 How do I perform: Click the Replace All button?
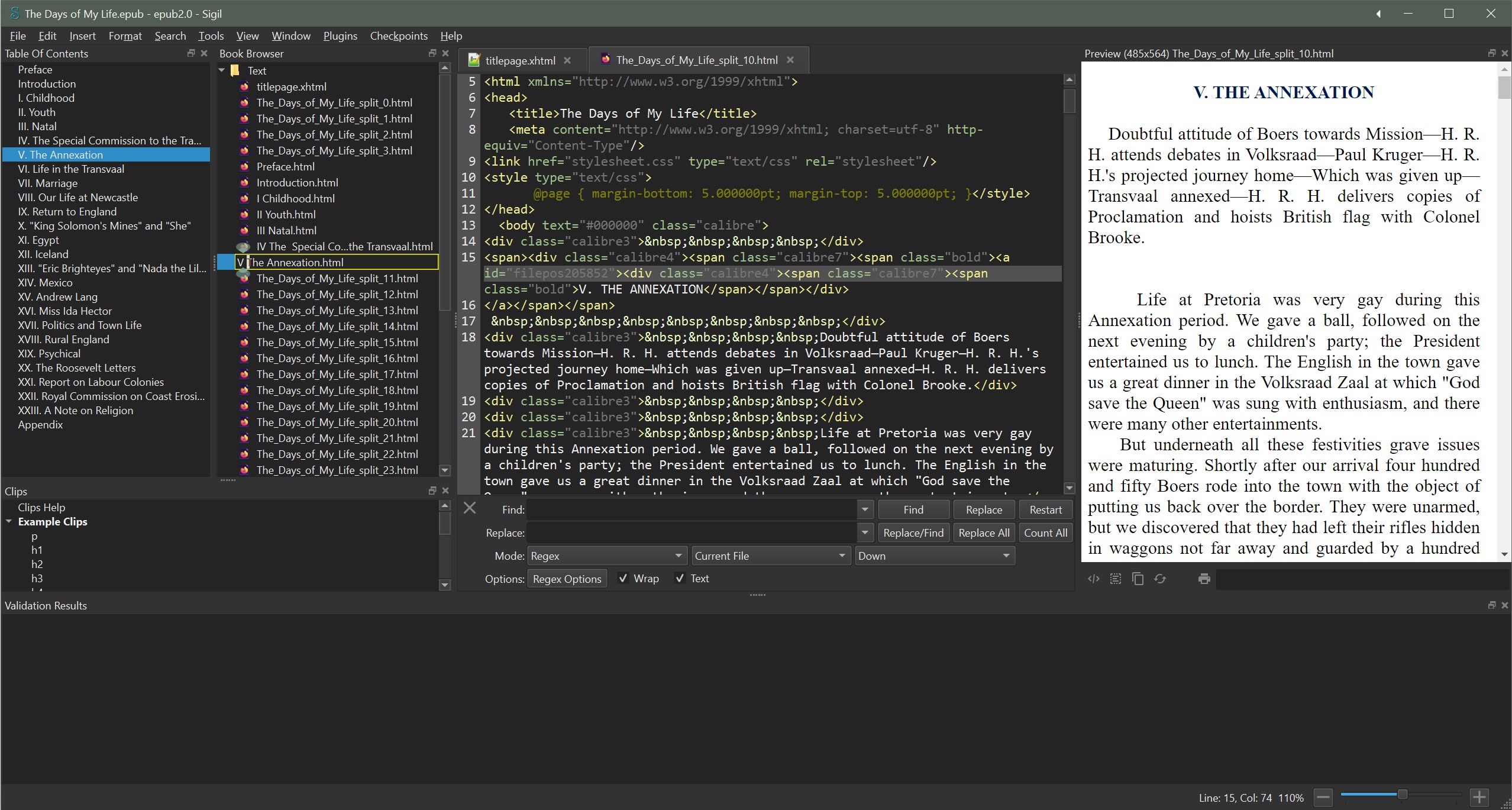(983, 533)
